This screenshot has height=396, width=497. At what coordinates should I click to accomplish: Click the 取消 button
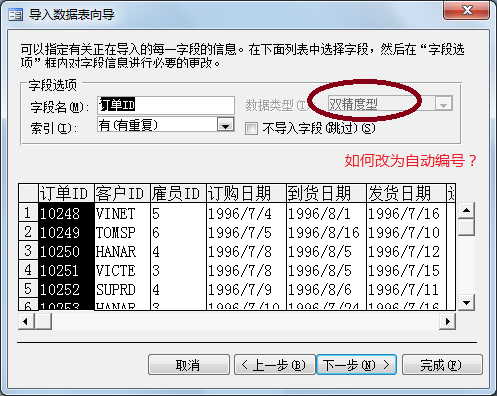(189, 365)
